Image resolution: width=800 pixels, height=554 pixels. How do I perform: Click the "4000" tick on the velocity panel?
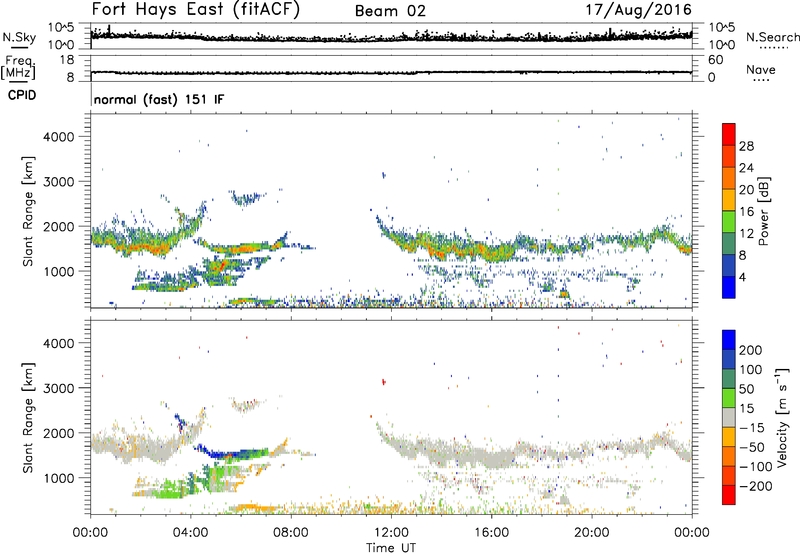click(58, 343)
